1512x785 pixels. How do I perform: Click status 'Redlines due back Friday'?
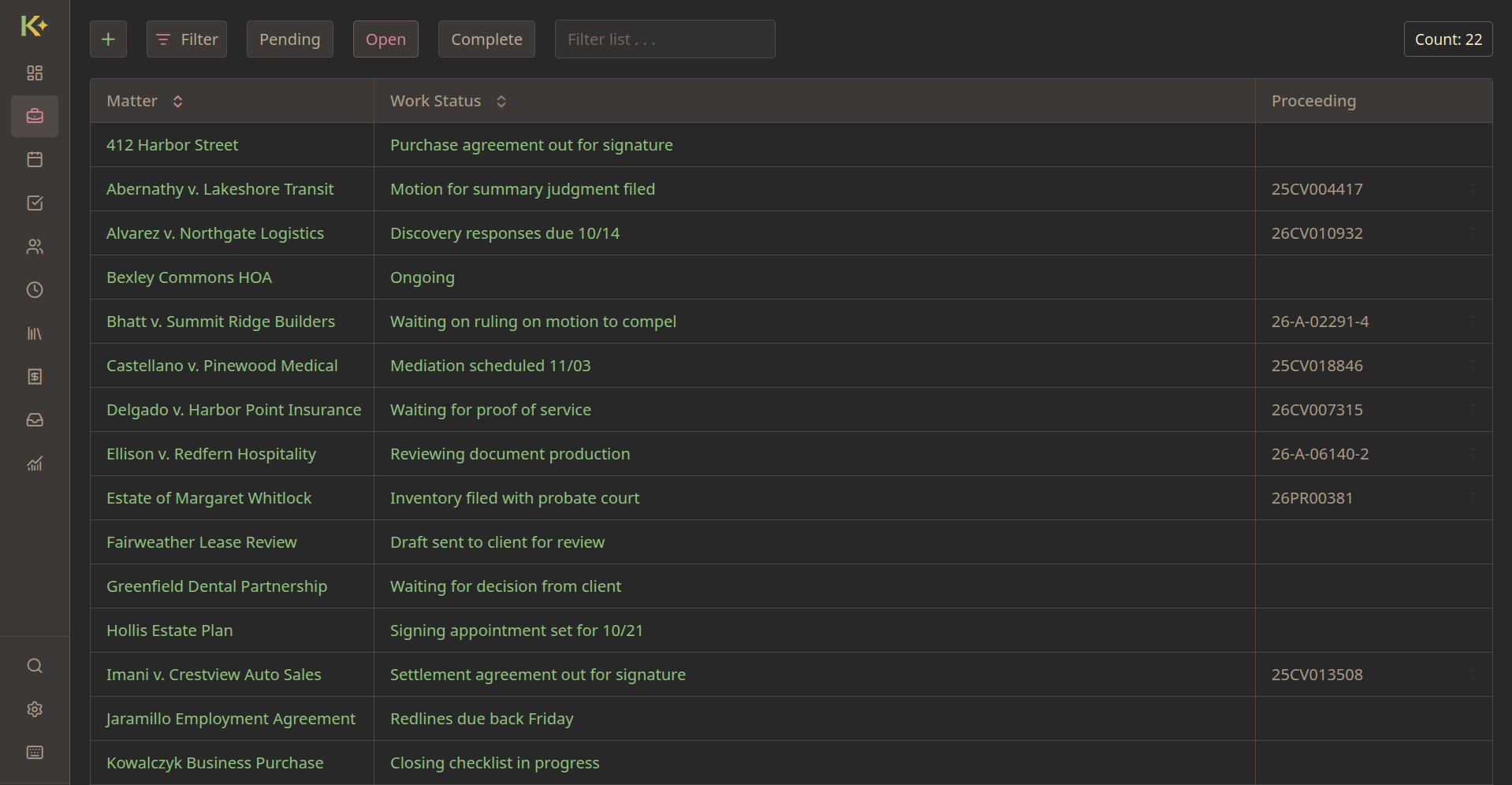[x=482, y=719]
